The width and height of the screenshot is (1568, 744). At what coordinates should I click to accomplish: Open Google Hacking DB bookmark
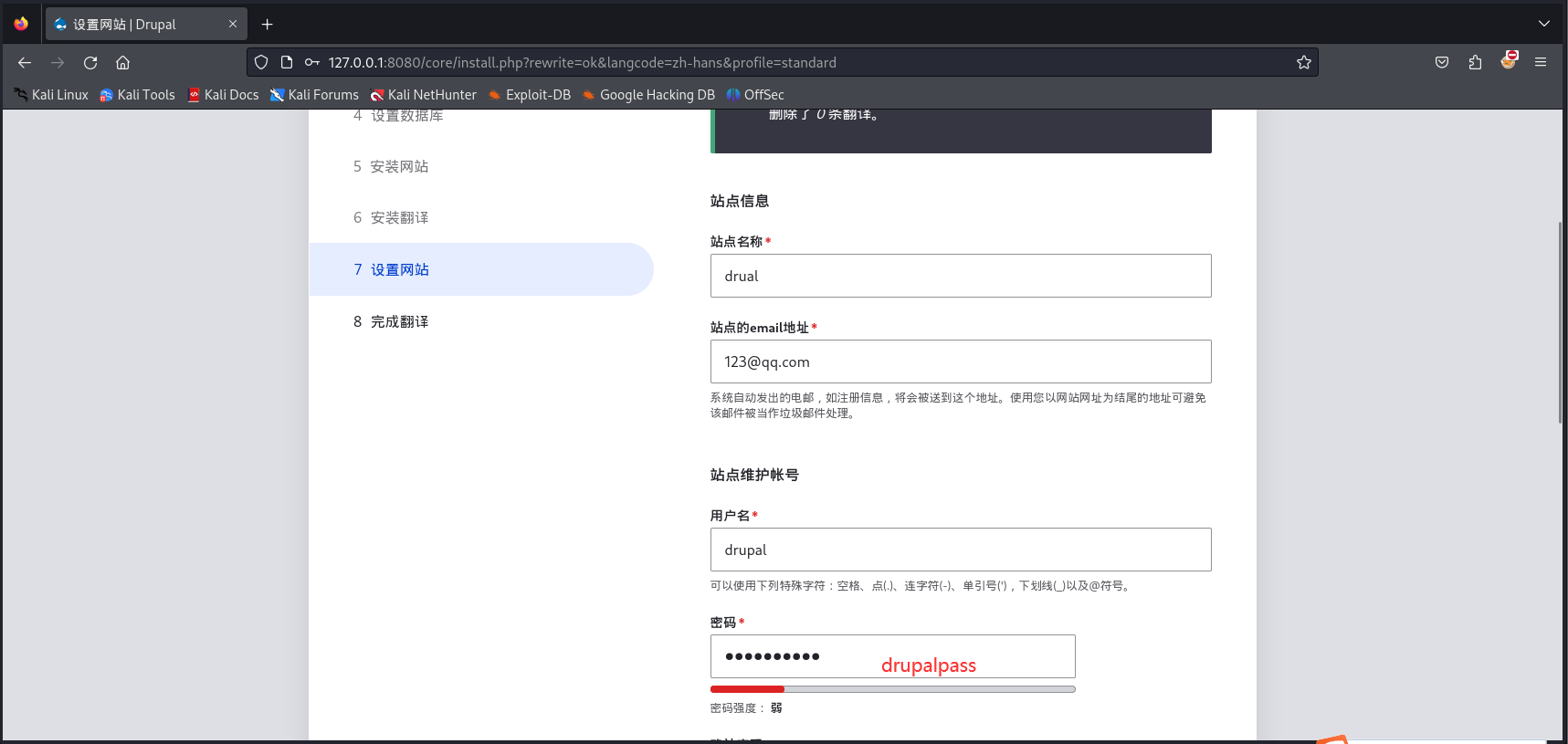coord(648,95)
